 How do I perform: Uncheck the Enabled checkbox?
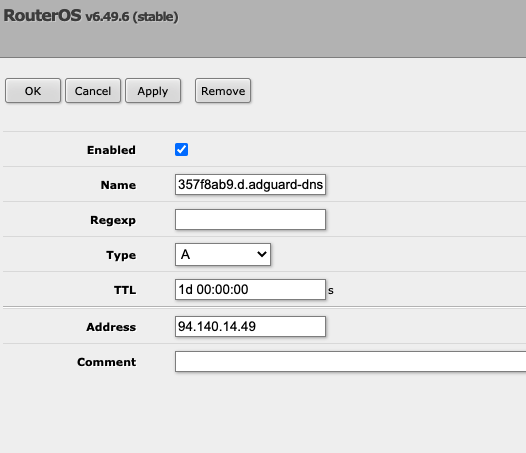181,150
